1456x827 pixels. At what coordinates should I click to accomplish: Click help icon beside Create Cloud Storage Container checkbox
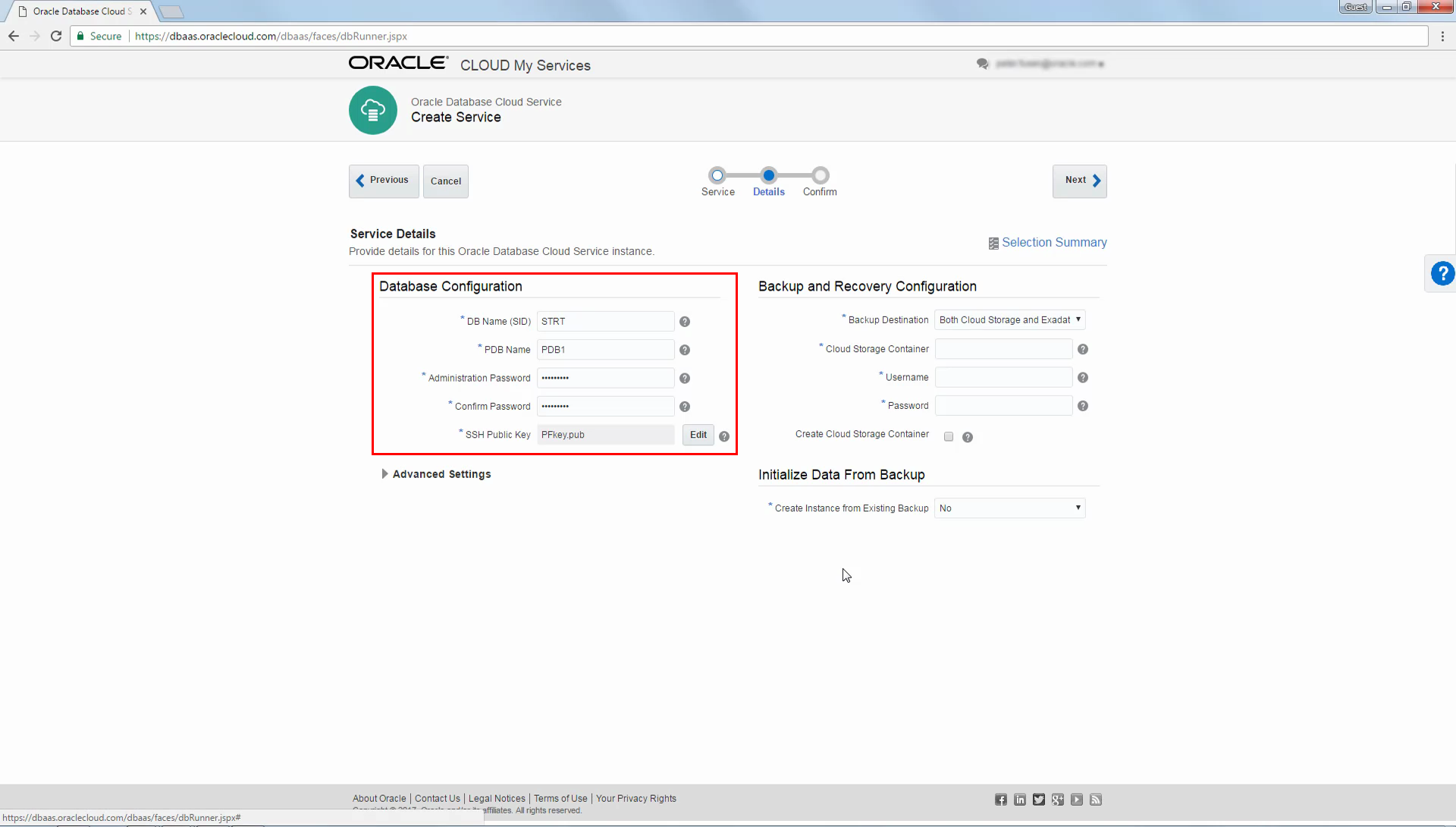(968, 437)
